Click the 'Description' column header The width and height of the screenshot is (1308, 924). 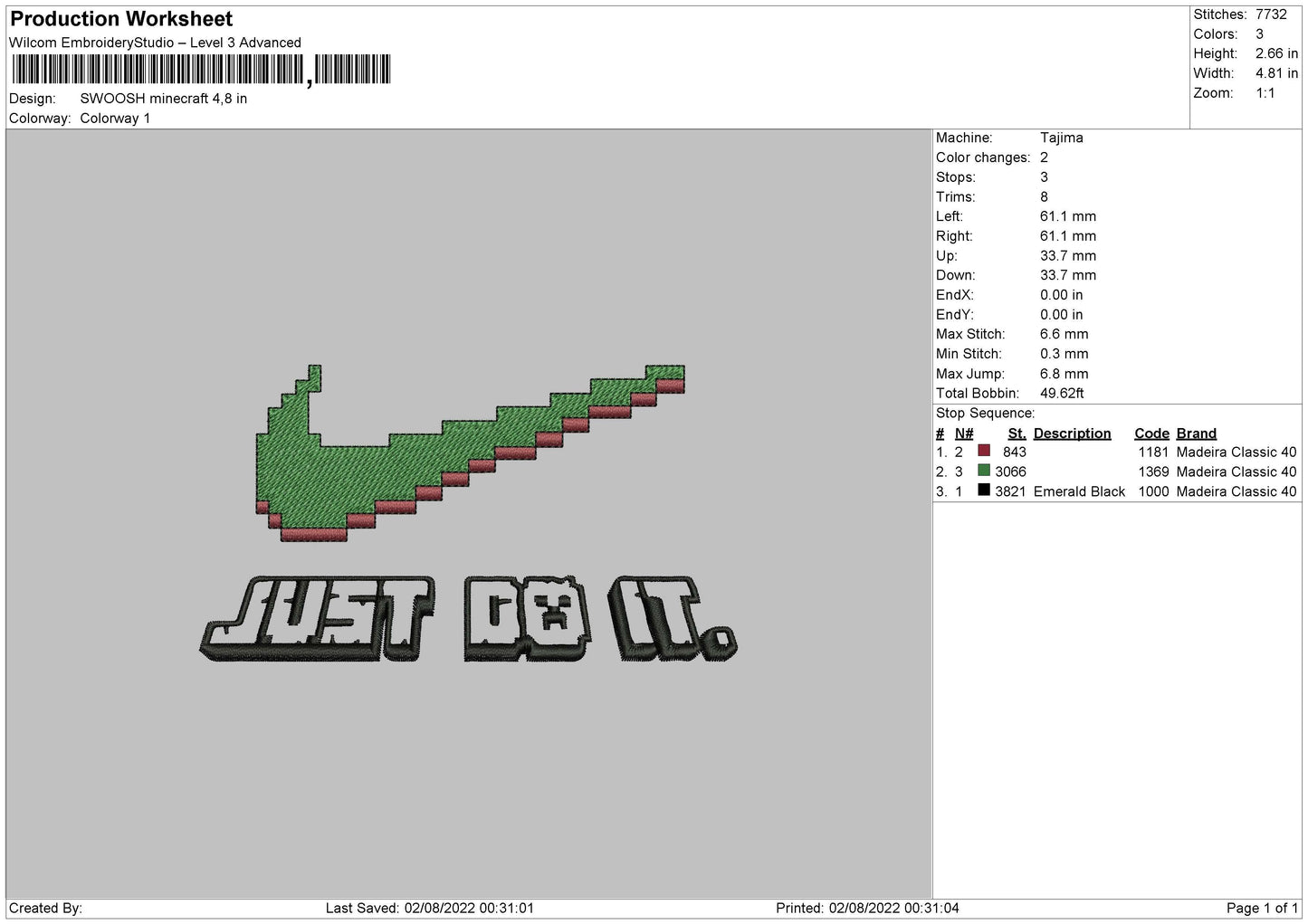coord(1072,433)
